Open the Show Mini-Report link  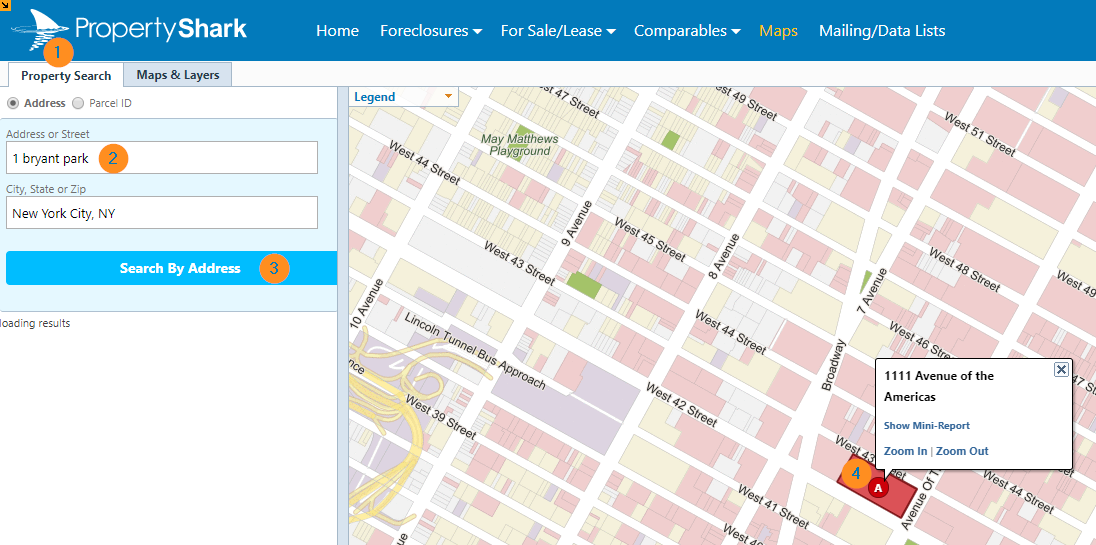coord(927,426)
